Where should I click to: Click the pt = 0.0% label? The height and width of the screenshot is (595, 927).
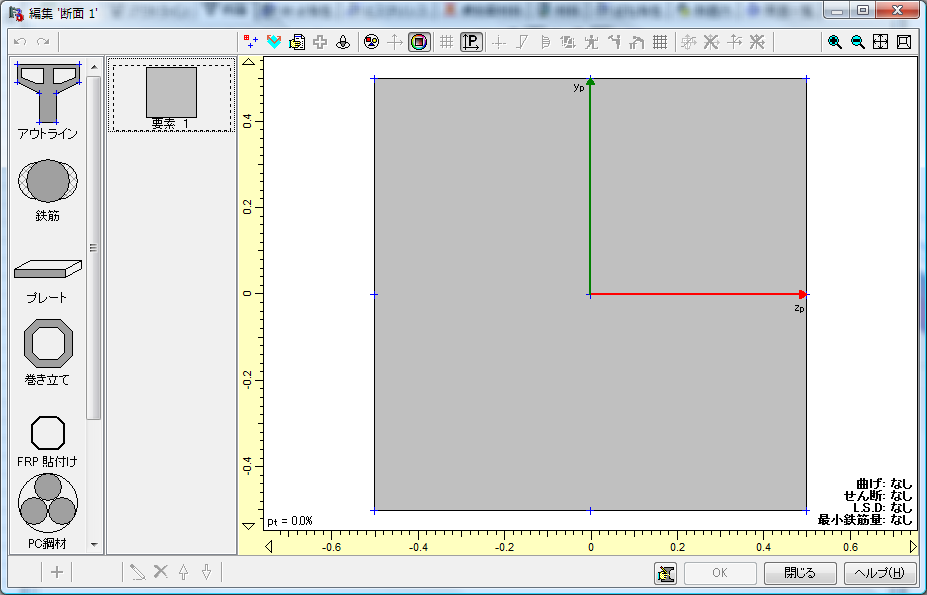[x=290, y=521]
